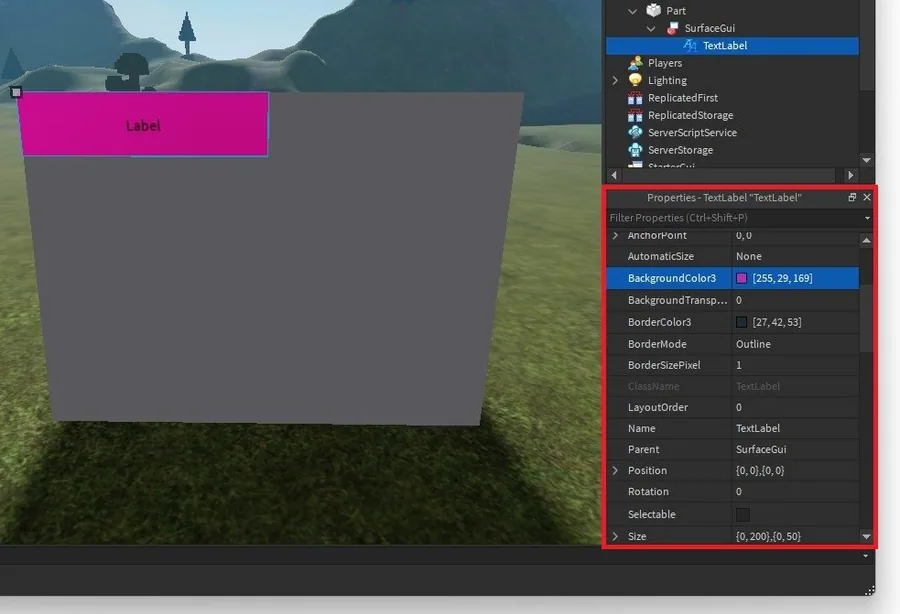Undock the Properties panel window

(x=852, y=197)
